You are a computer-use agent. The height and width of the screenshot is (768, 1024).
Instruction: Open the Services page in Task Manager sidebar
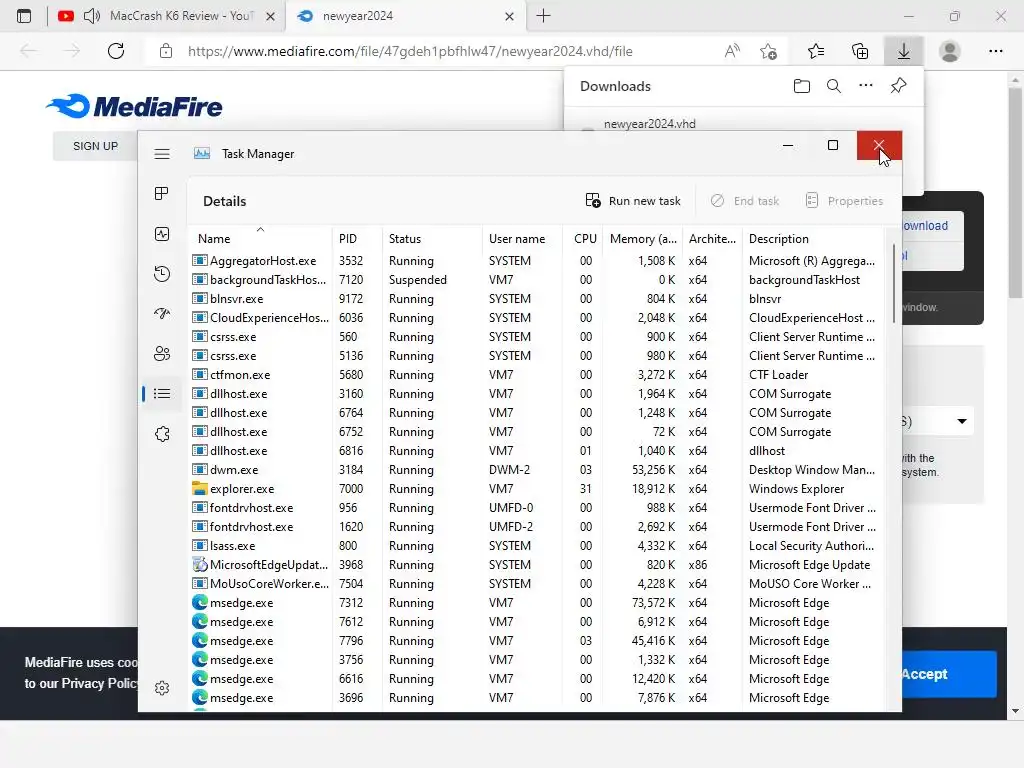coord(162,434)
